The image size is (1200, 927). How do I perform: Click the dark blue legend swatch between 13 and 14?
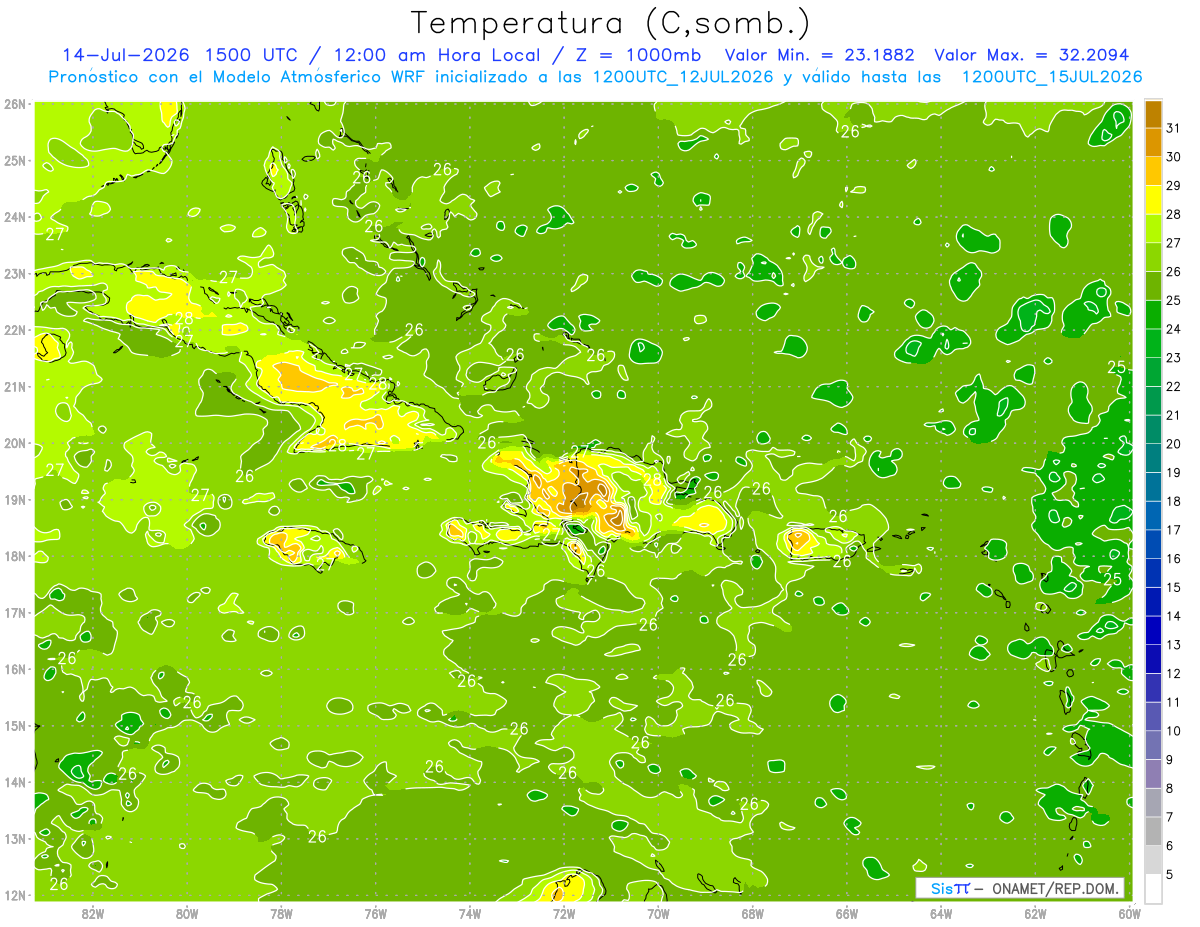tap(1153, 630)
